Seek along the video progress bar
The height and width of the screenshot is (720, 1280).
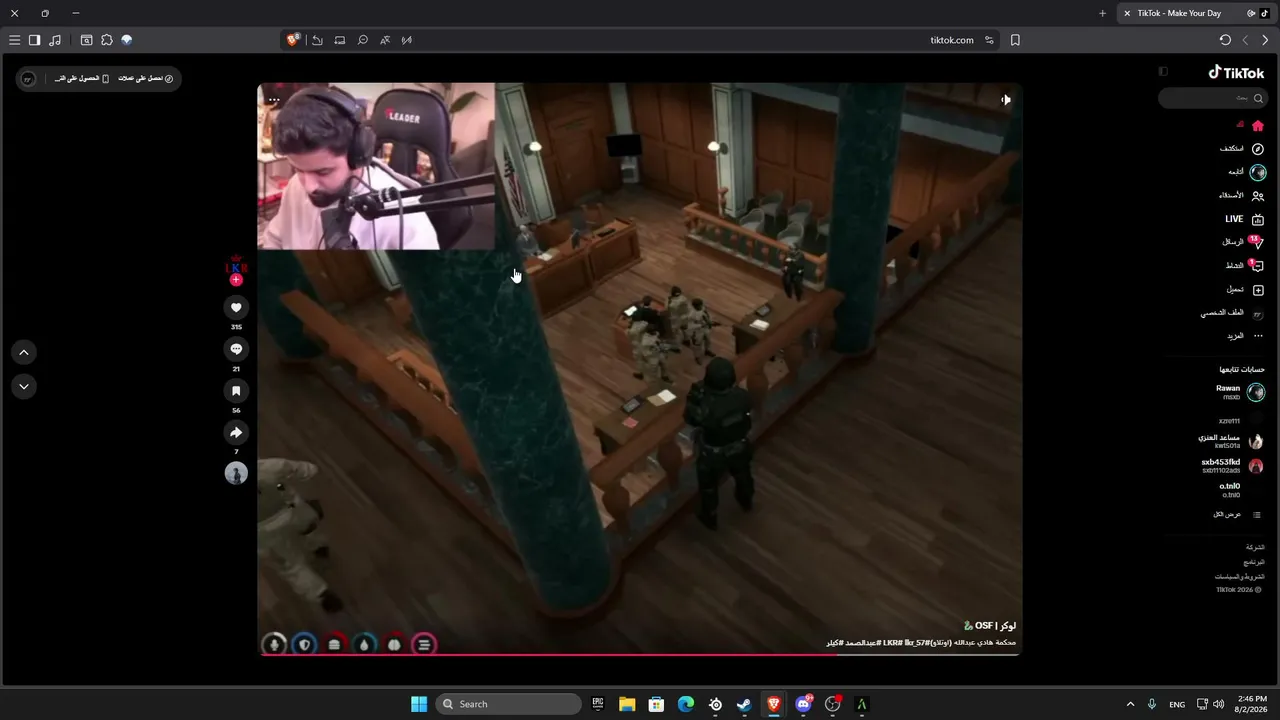(640, 655)
